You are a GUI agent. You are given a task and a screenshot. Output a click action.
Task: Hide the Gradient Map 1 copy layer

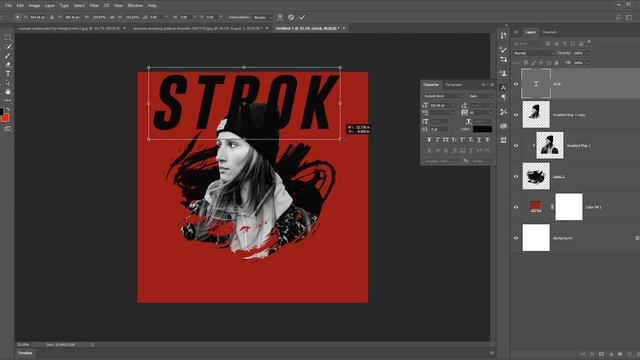click(516, 115)
